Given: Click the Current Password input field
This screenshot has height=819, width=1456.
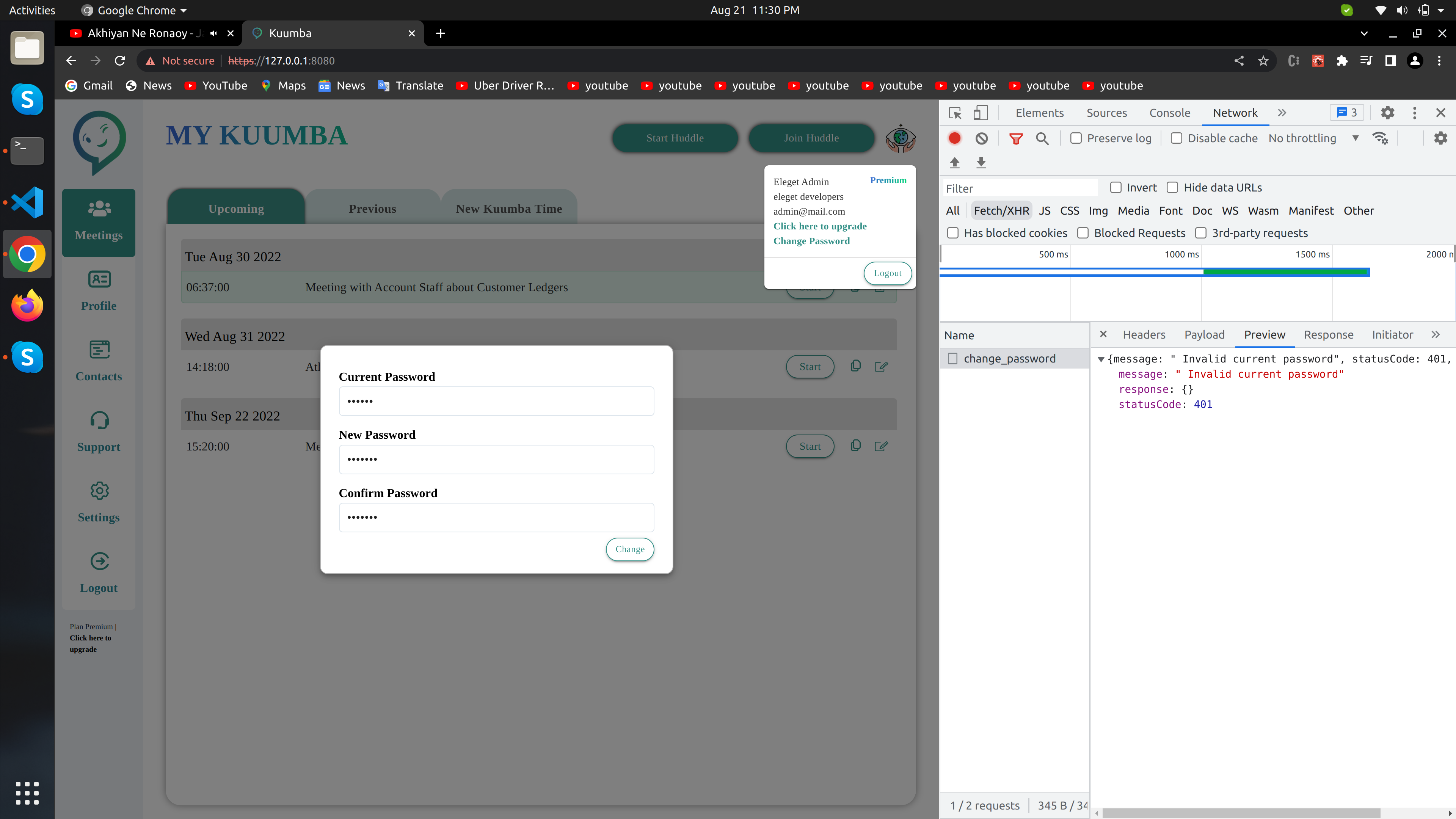Looking at the screenshot, I should tap(496, 401).
